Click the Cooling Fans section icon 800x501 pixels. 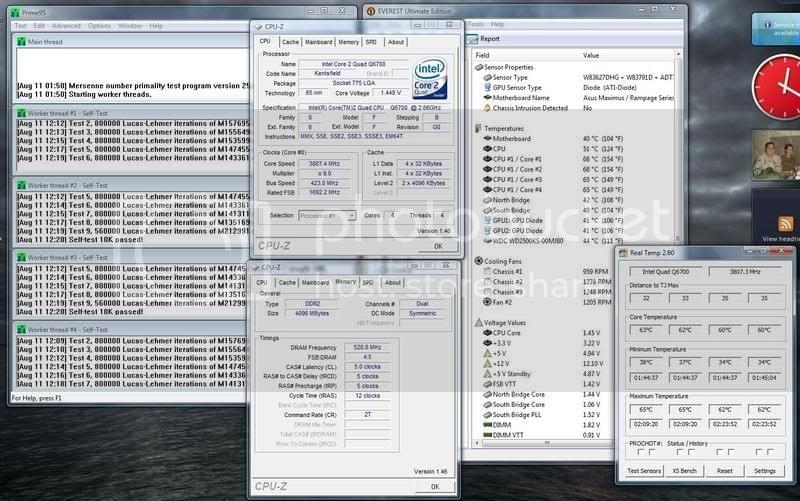(x=477, y=260)
